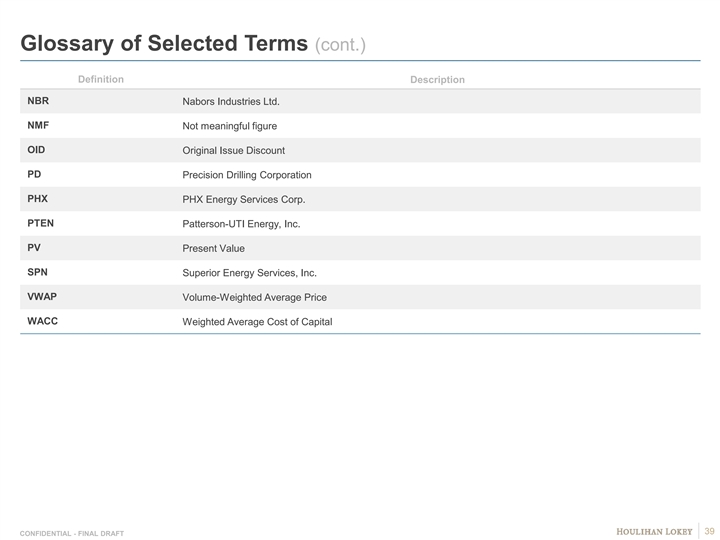720x540 pixels.
Task: Click Superior Energy Services, Inc. text
Action: (x=249, y=273)
